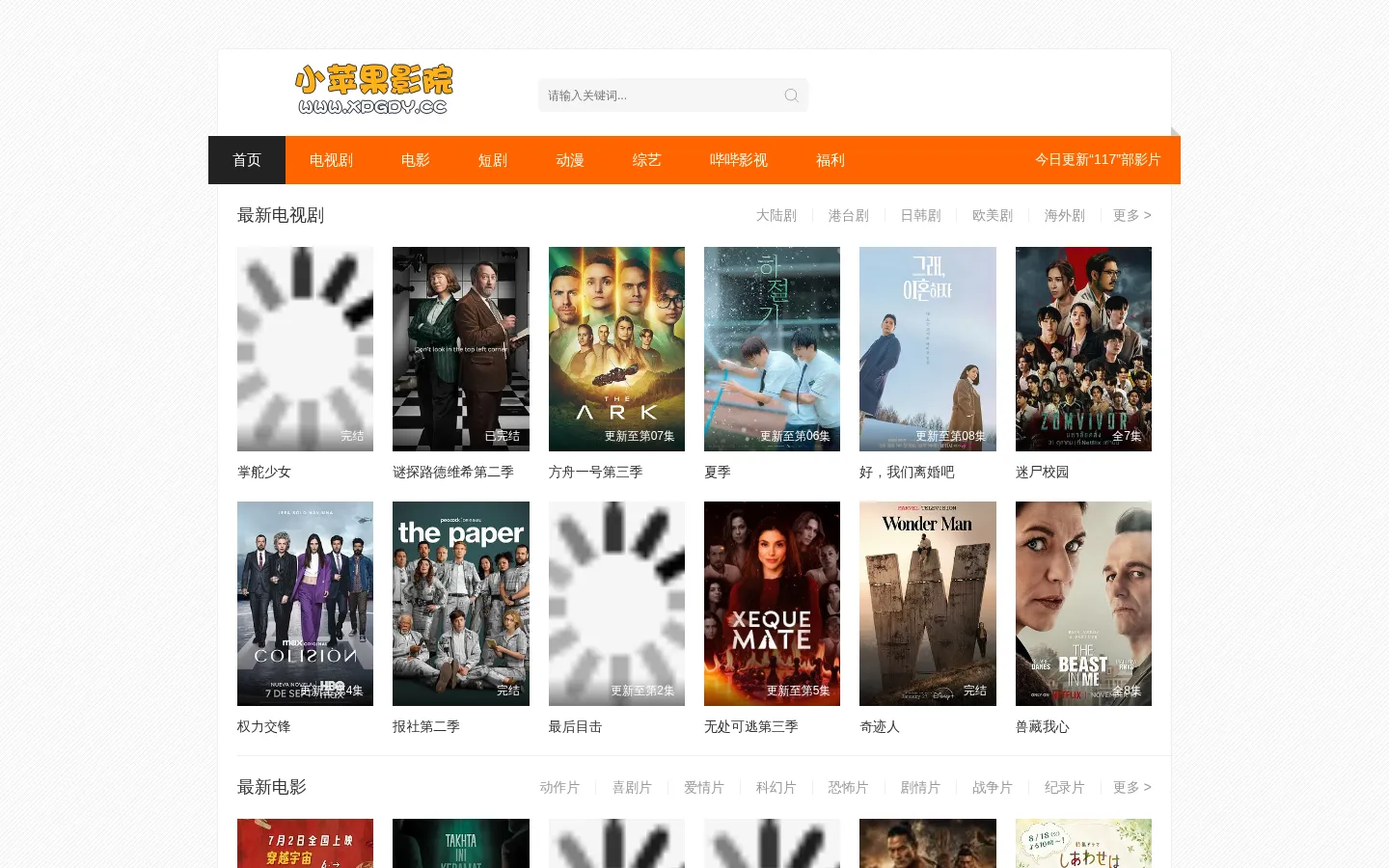Visit the 哔哔影视 menu link
This screenshot has width=1389, height=868.
click(x=739, y=160)
